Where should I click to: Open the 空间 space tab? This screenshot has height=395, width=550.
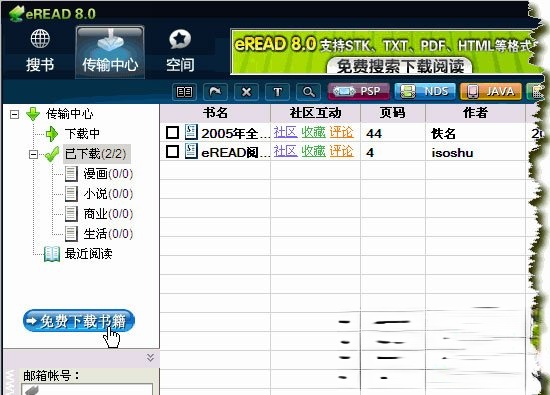click(x=180, y=52)
